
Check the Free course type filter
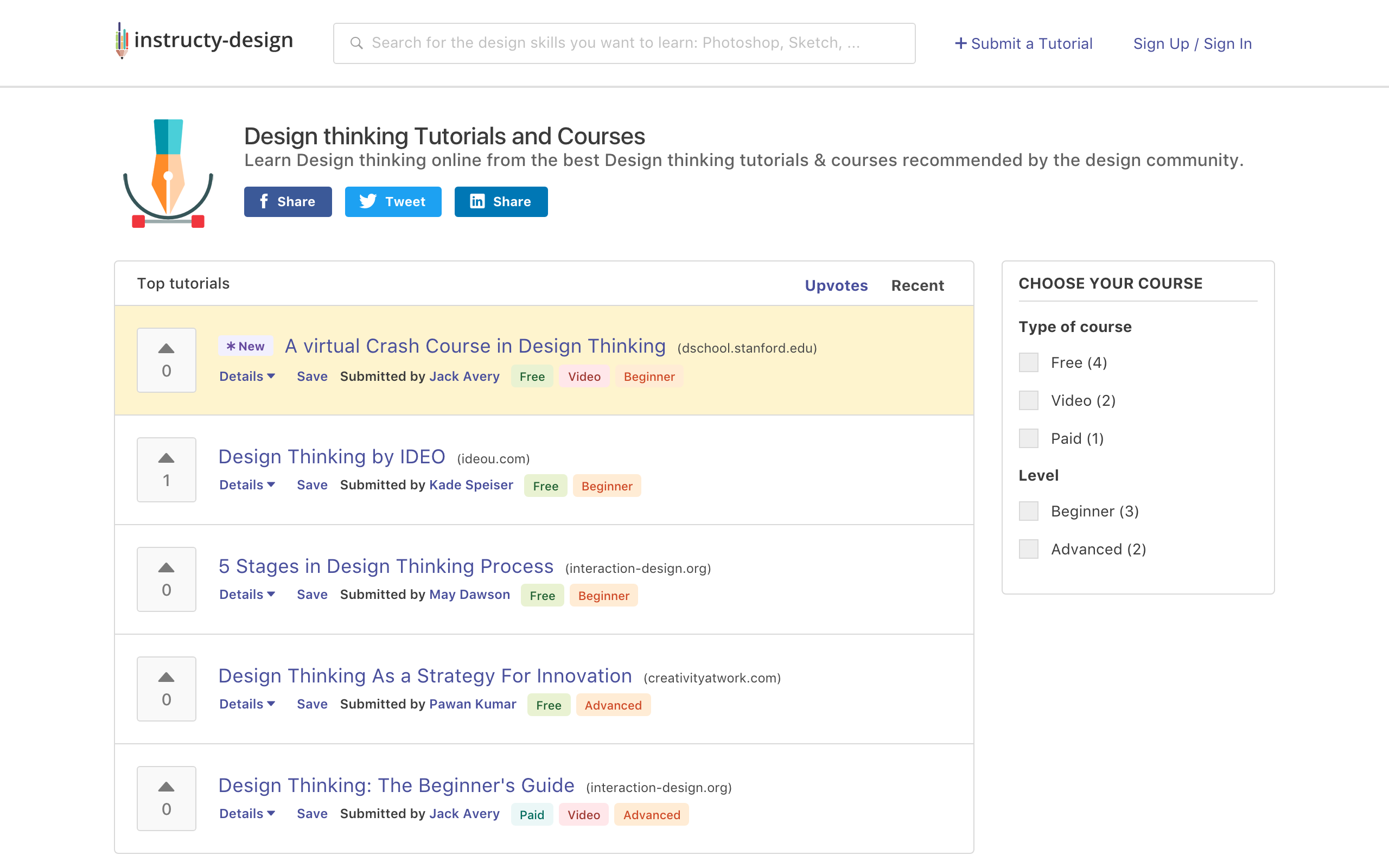[x=1028, y=362]
